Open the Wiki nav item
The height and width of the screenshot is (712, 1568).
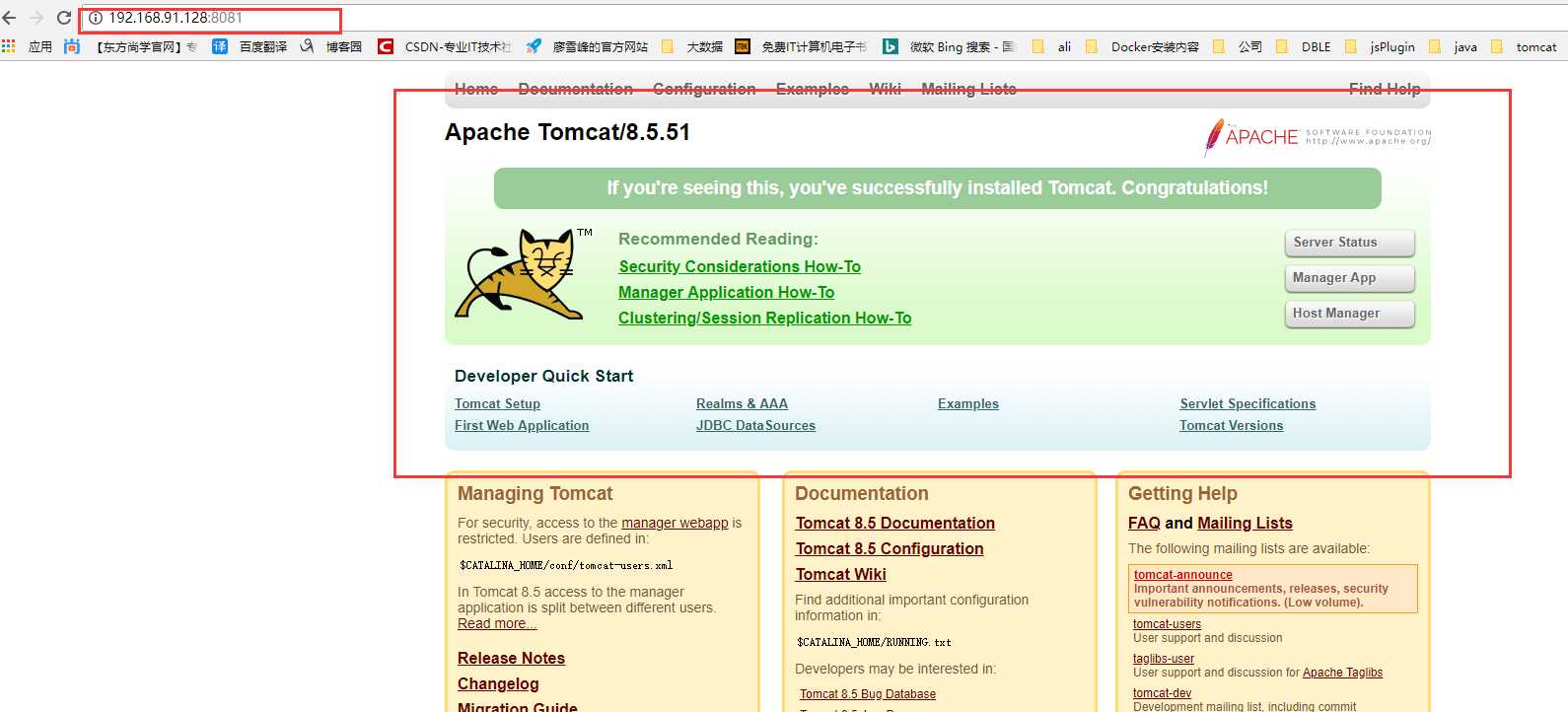886,89
